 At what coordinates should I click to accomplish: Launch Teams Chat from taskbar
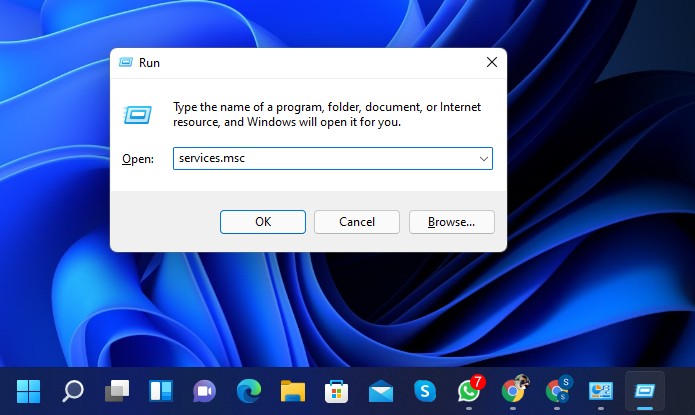[x=204, y=391]
